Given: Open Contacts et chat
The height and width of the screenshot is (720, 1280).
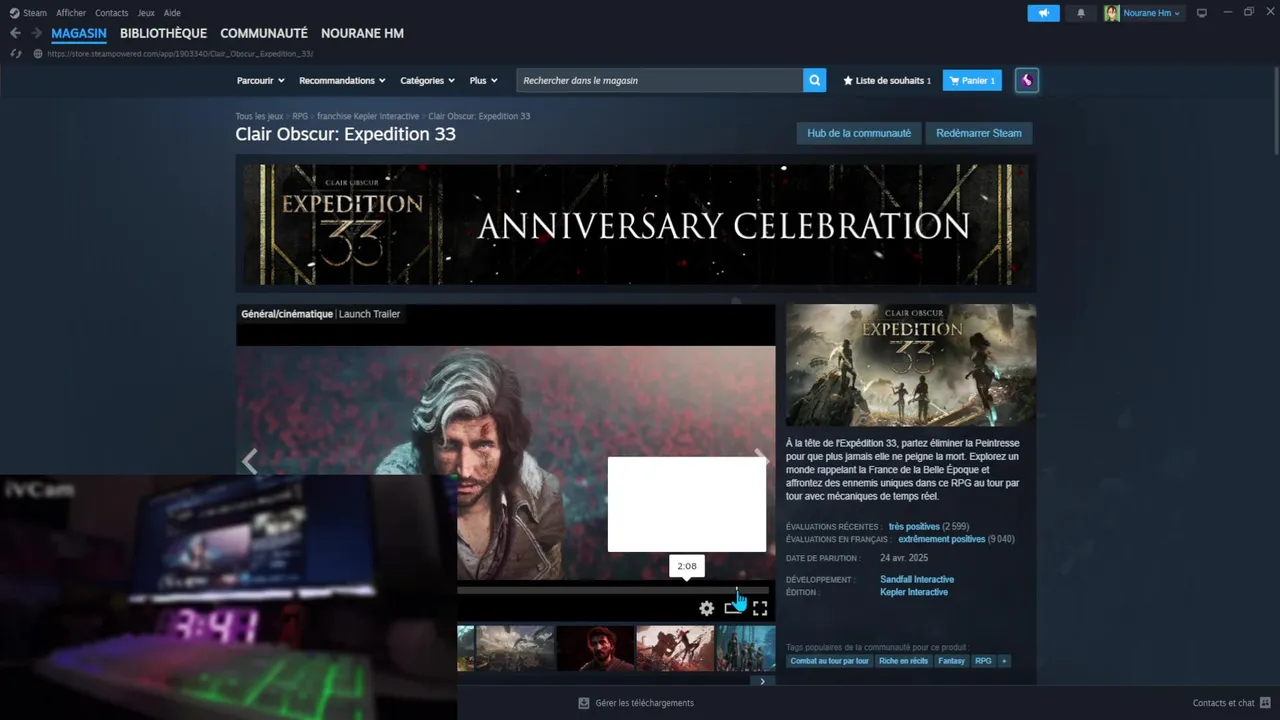Looking at the screenshot, I should pos(1231,703).
